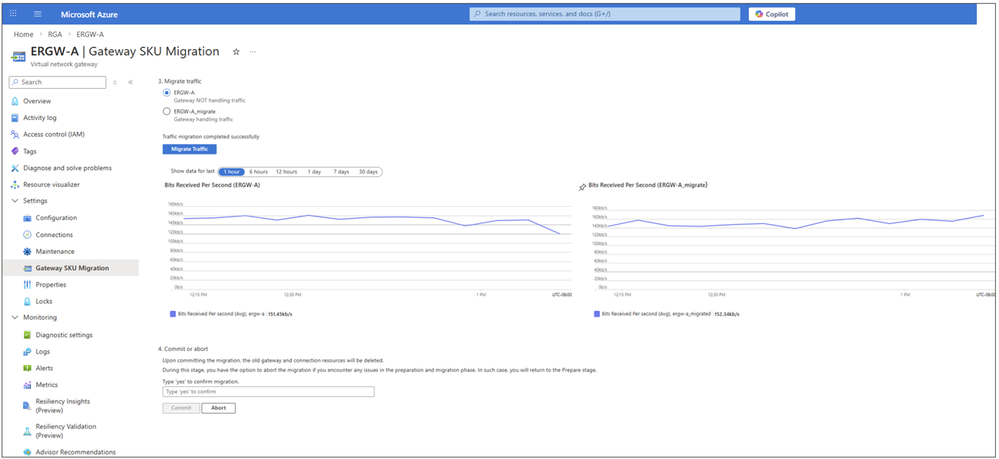999x459 pixels.
Task: Click the ergw-a legend color swatch
Action: coord(173,314)
